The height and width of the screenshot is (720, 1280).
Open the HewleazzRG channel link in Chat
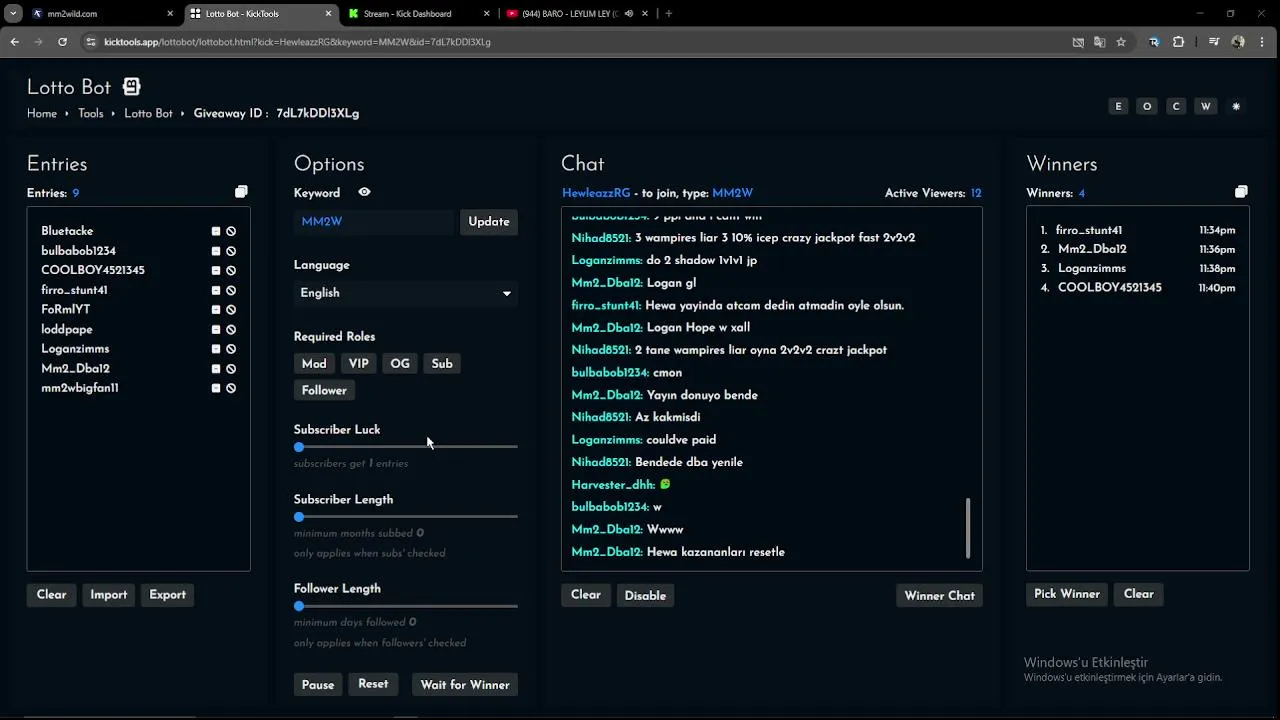[596, 193]
